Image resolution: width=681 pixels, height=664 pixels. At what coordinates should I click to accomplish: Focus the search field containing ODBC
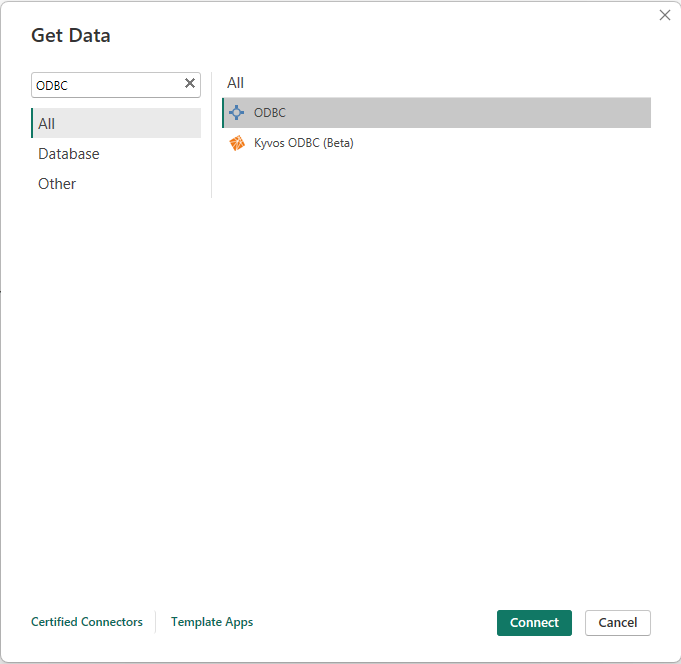(105, 85)
